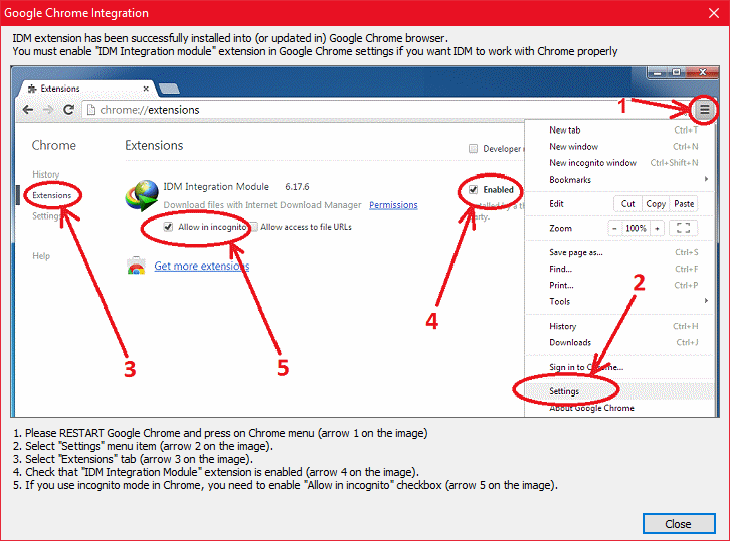The width and height of the screenshot is (730, 541).
Task: Click the Paste button in Edit row
Action: 684,203
